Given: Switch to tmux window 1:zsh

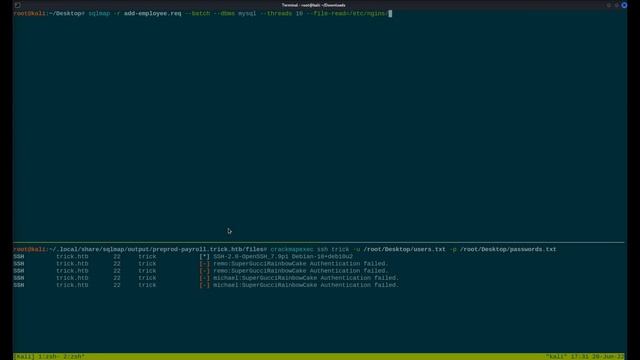Looking at the screenshot, I should click(x=49, y=357).
